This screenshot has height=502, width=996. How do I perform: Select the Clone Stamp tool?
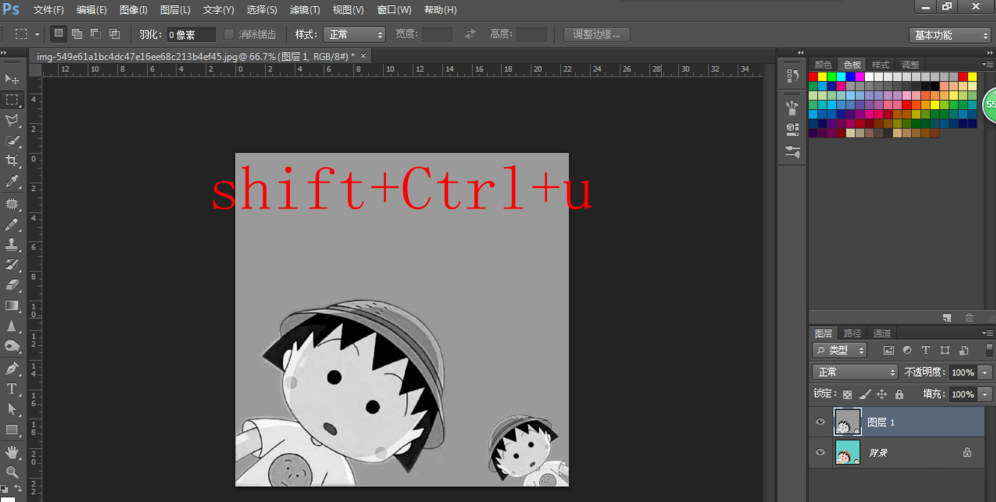pos(12,245)
